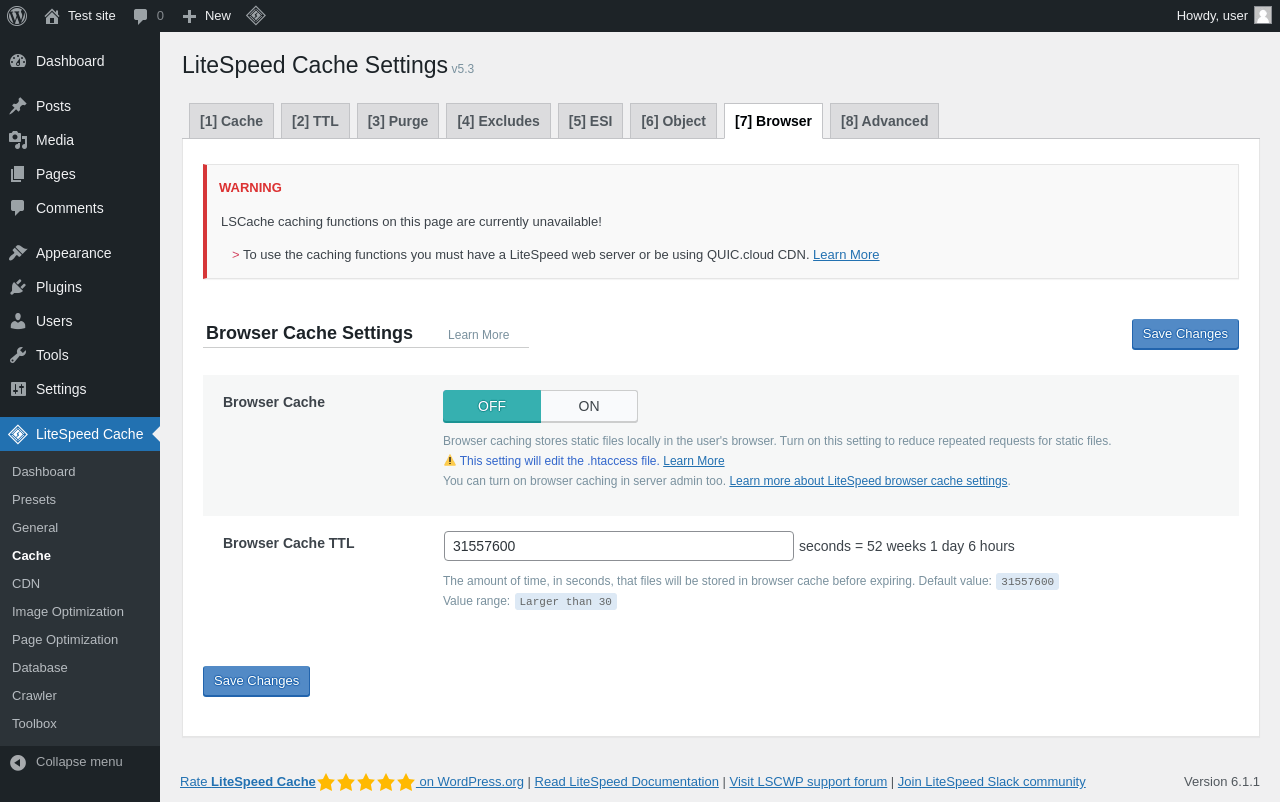Rate LiteSpeed Cache via the five stars
The image size is (1280, 802).
coord(366,782)
